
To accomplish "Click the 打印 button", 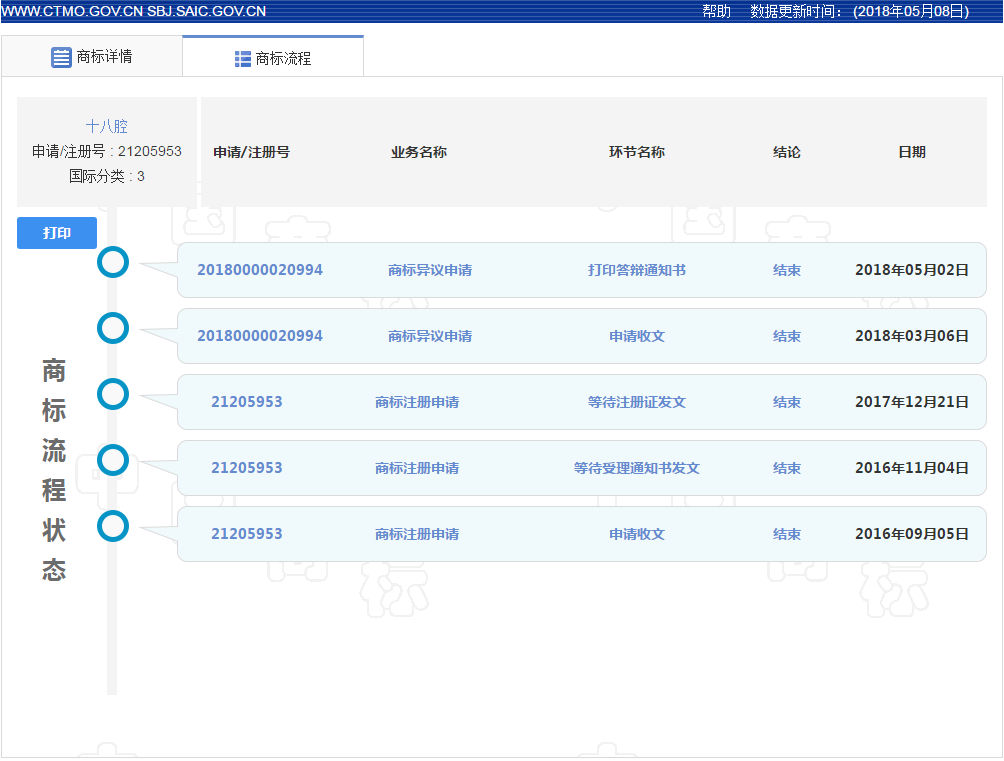I will [x=56, y=232].
